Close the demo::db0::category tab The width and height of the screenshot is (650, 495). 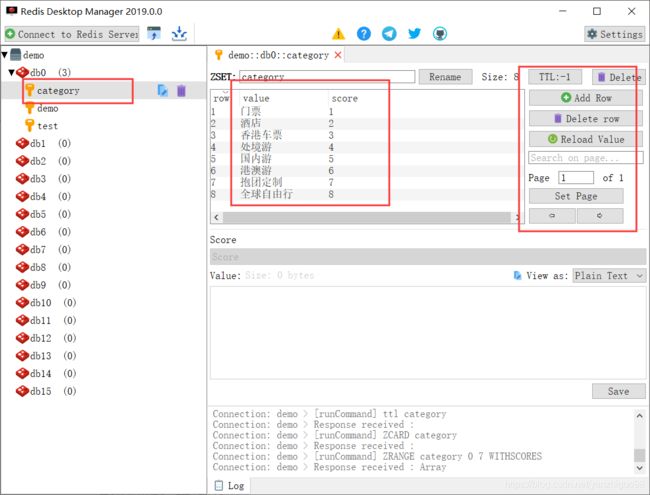(x=338, y=55)
